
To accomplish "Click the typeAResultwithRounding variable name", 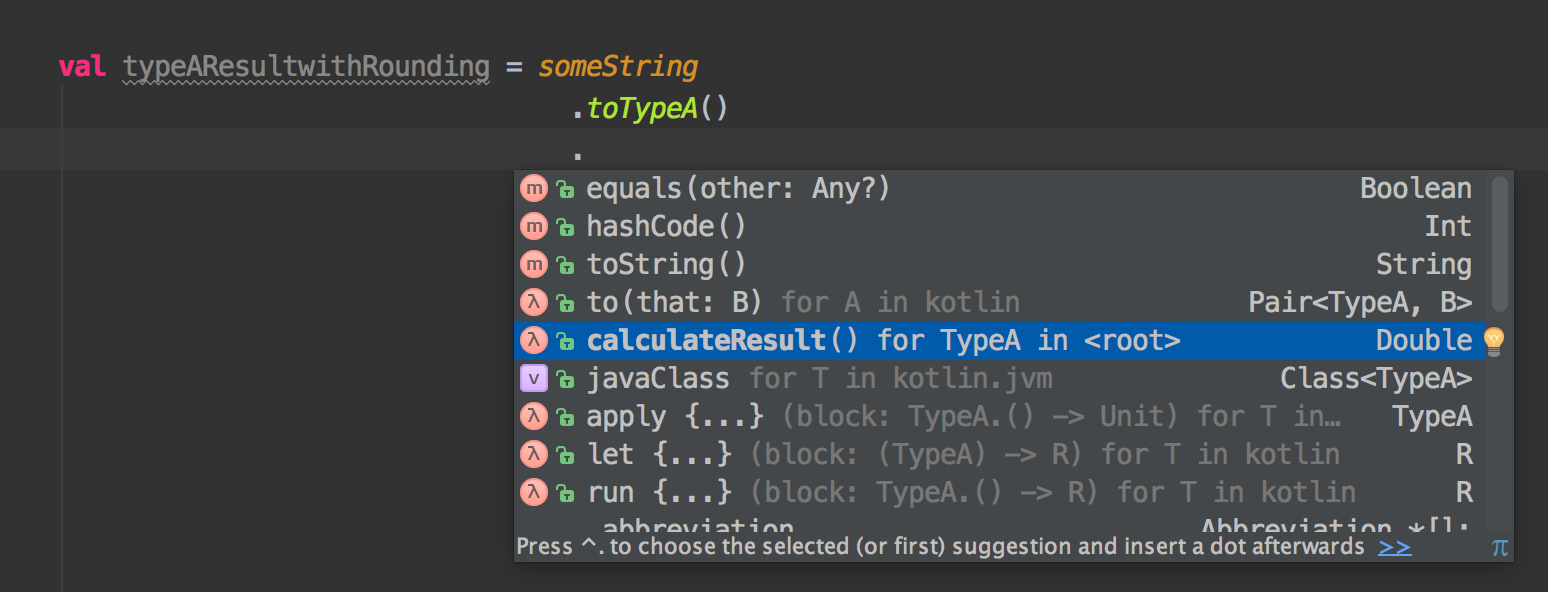I will point(306,67).
